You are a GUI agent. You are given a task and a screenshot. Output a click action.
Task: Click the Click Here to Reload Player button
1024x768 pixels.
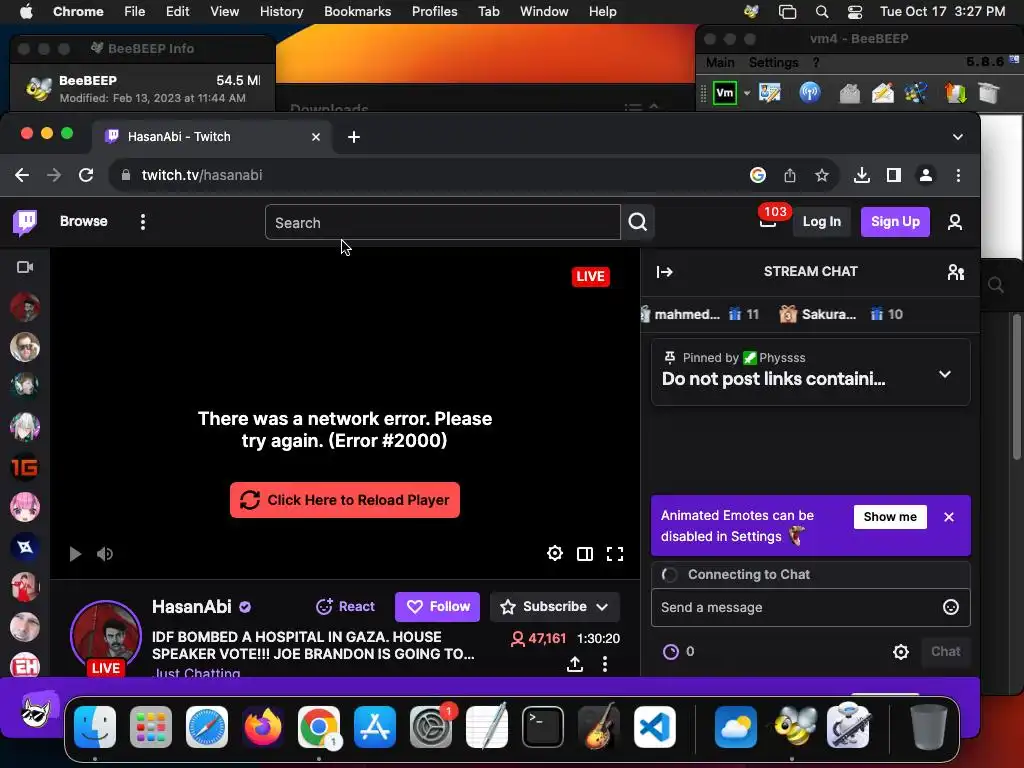(345, 500)
